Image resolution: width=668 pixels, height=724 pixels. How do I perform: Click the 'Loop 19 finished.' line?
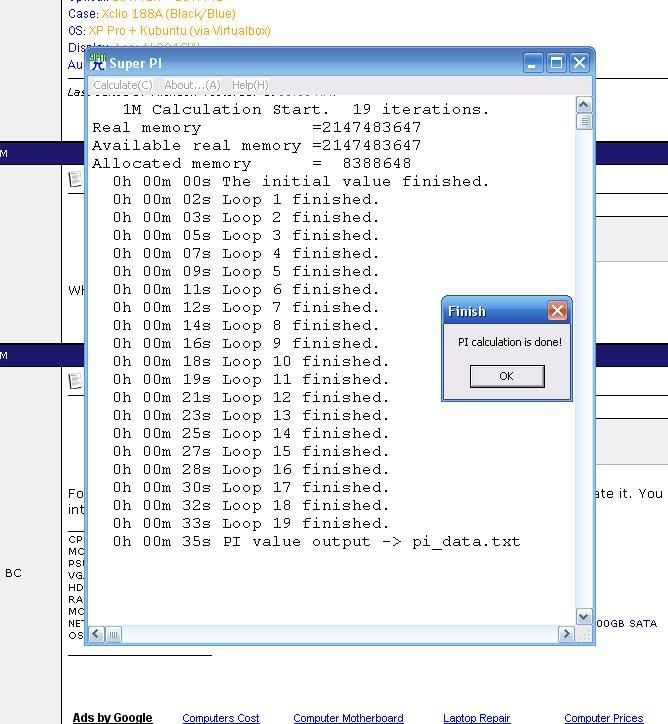[x=251, y=524]
